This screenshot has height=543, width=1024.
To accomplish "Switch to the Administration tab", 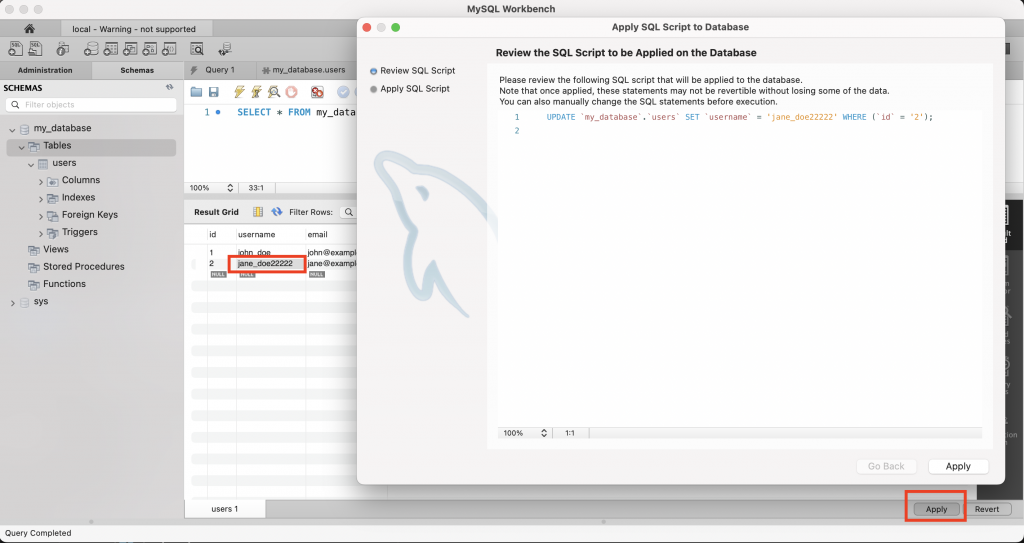I will [x=45, y=71].
